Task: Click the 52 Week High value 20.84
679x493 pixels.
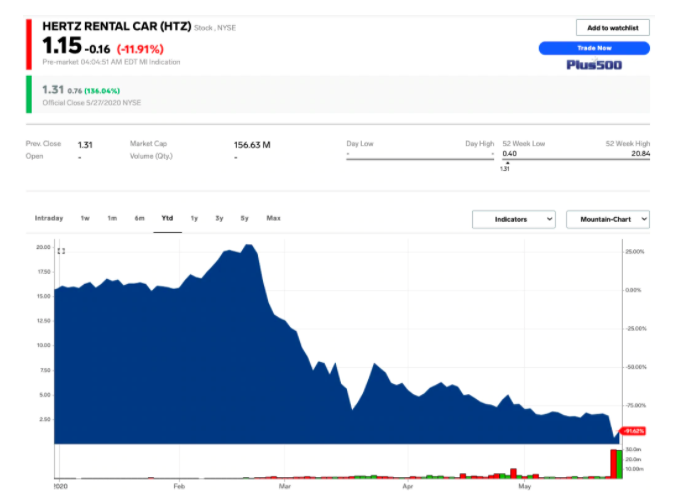Action: [640, 153]
